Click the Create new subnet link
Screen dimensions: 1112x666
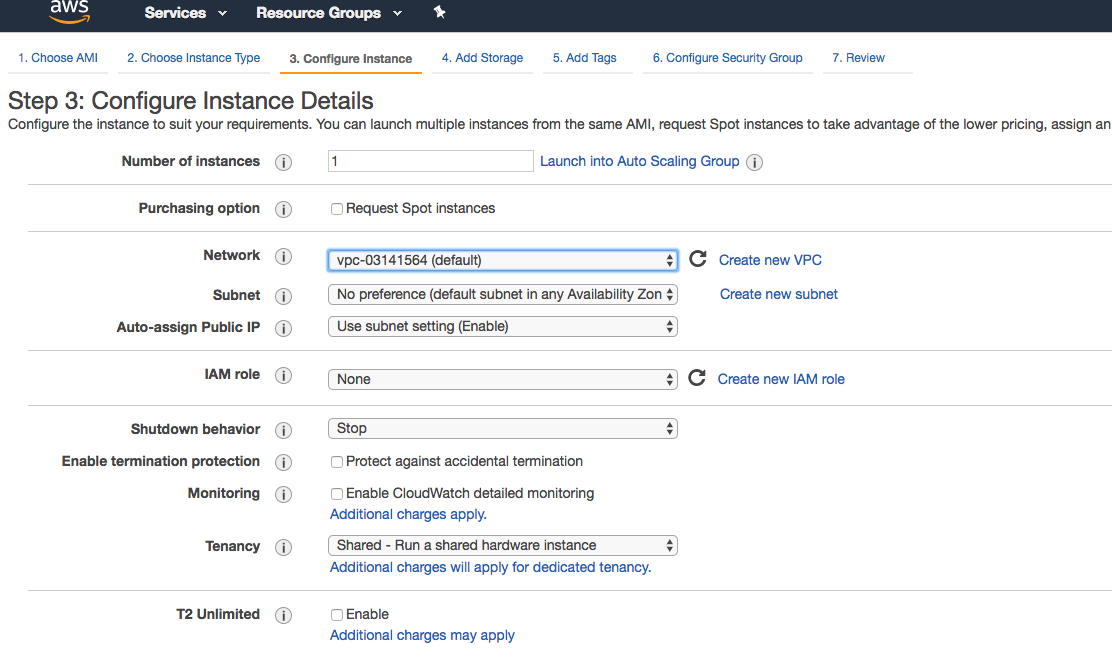[779, 294]
